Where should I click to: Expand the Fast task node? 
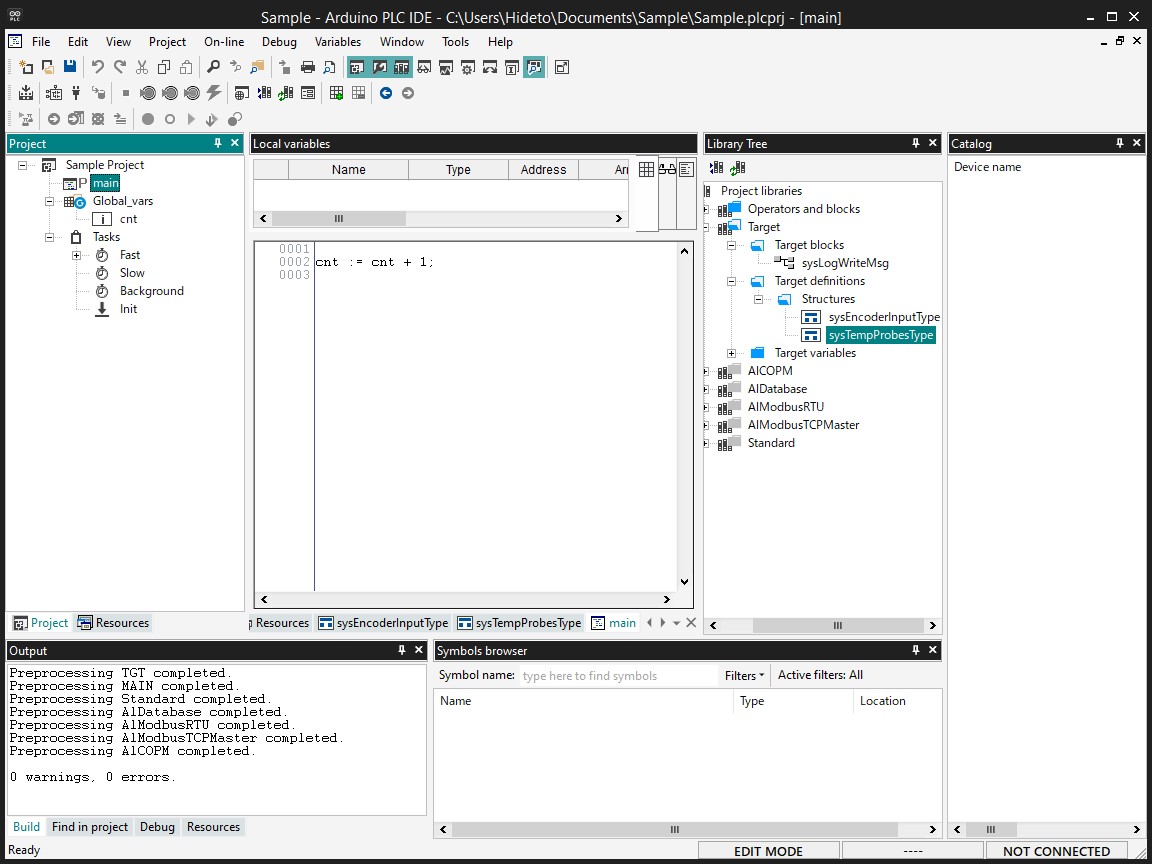point(77,255)
